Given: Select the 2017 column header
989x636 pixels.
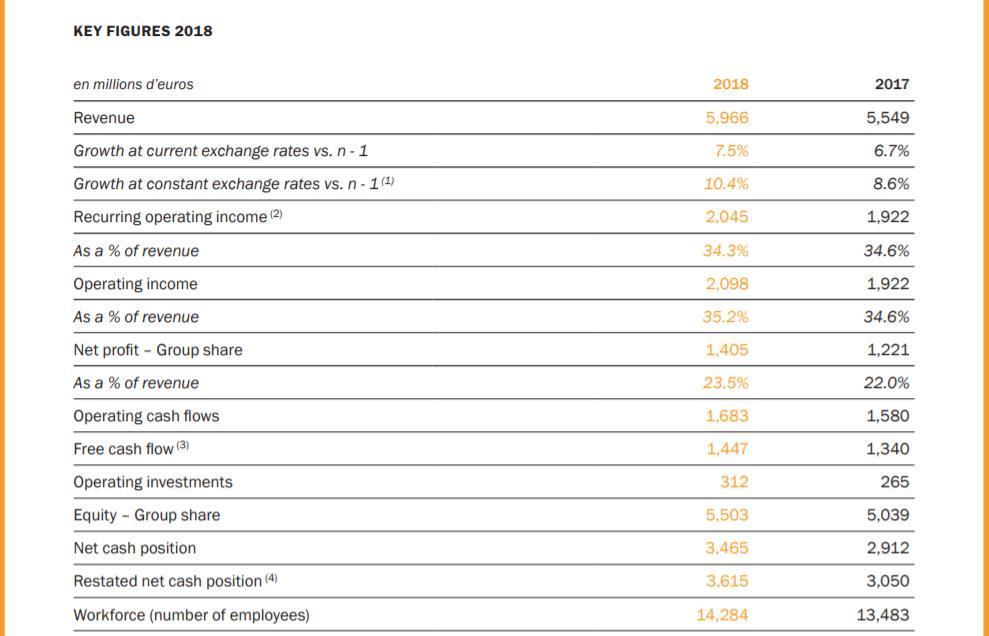Looking at the screenshot, I should click(892, 84).
